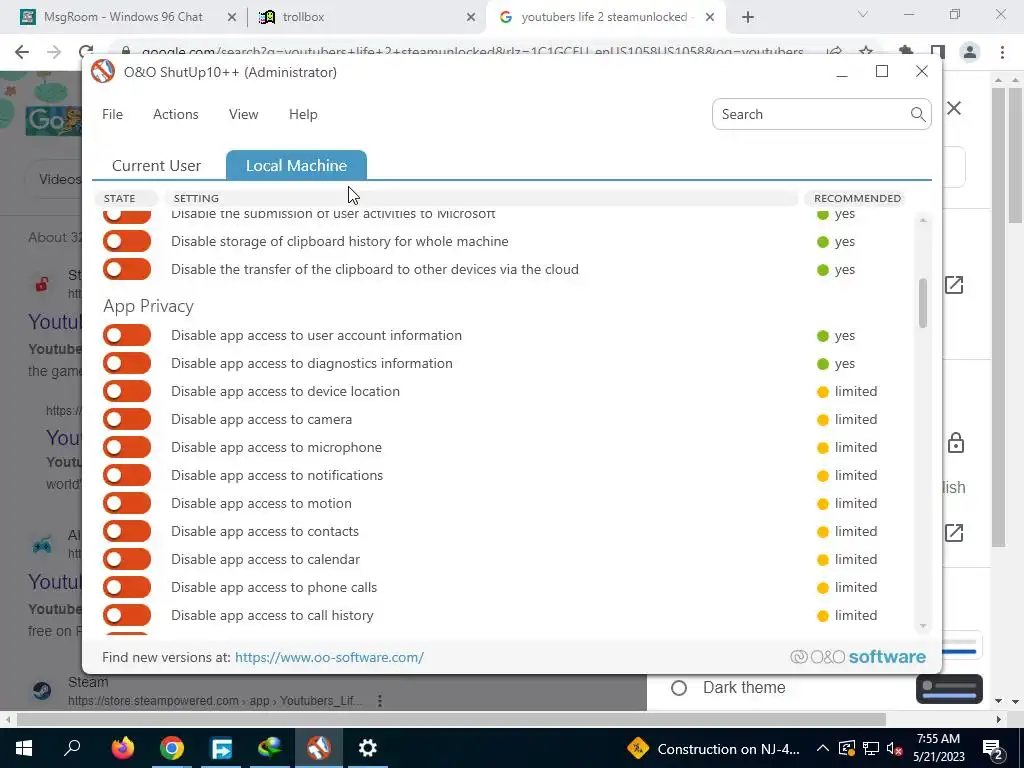1024x768 pixels.
Task: Open taskbar search magnifier
Action: (72, 747)
